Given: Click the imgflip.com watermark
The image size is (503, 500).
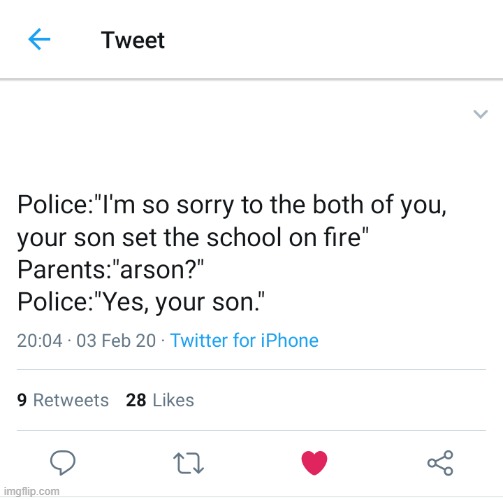Looking at the screenshot, I should point(32,491).
